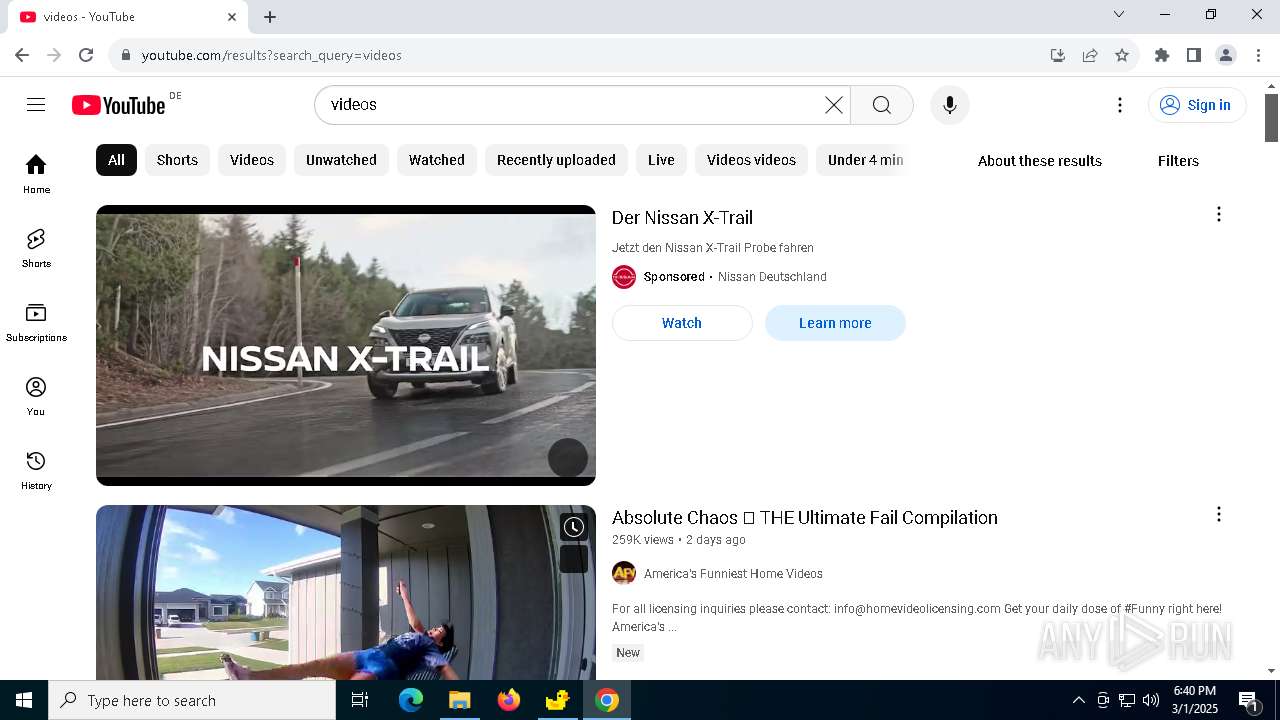Bookmark this page with the star
This screenshot has width=1280, height=720.
pos(1122,55)
